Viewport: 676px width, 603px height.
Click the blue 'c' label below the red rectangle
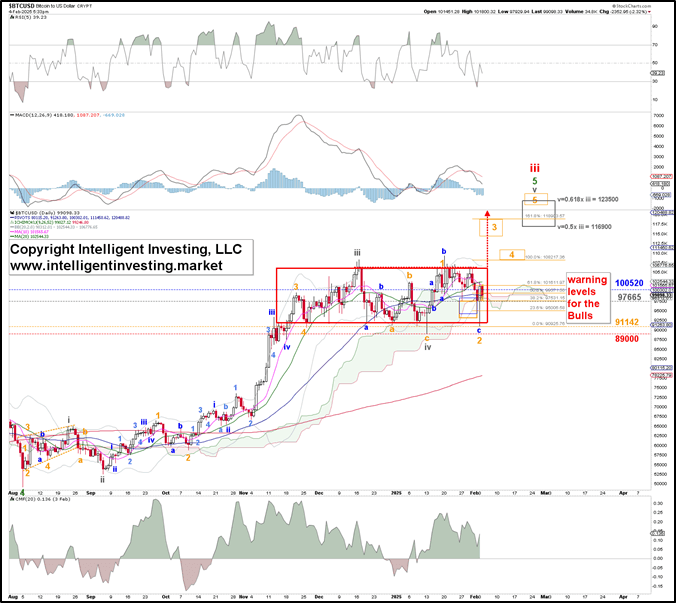479,331
